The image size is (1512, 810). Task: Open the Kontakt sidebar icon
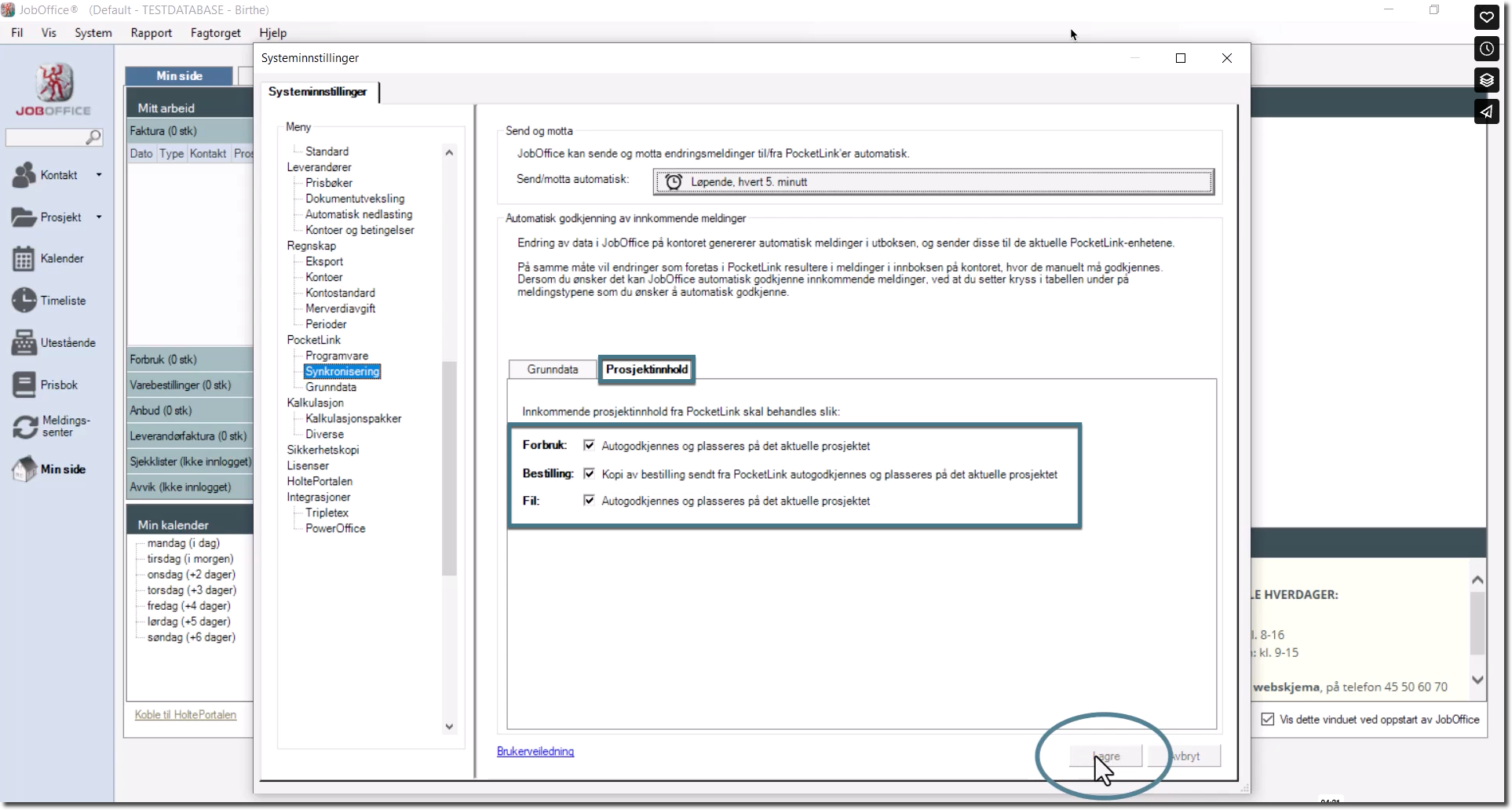click(24, 175)
